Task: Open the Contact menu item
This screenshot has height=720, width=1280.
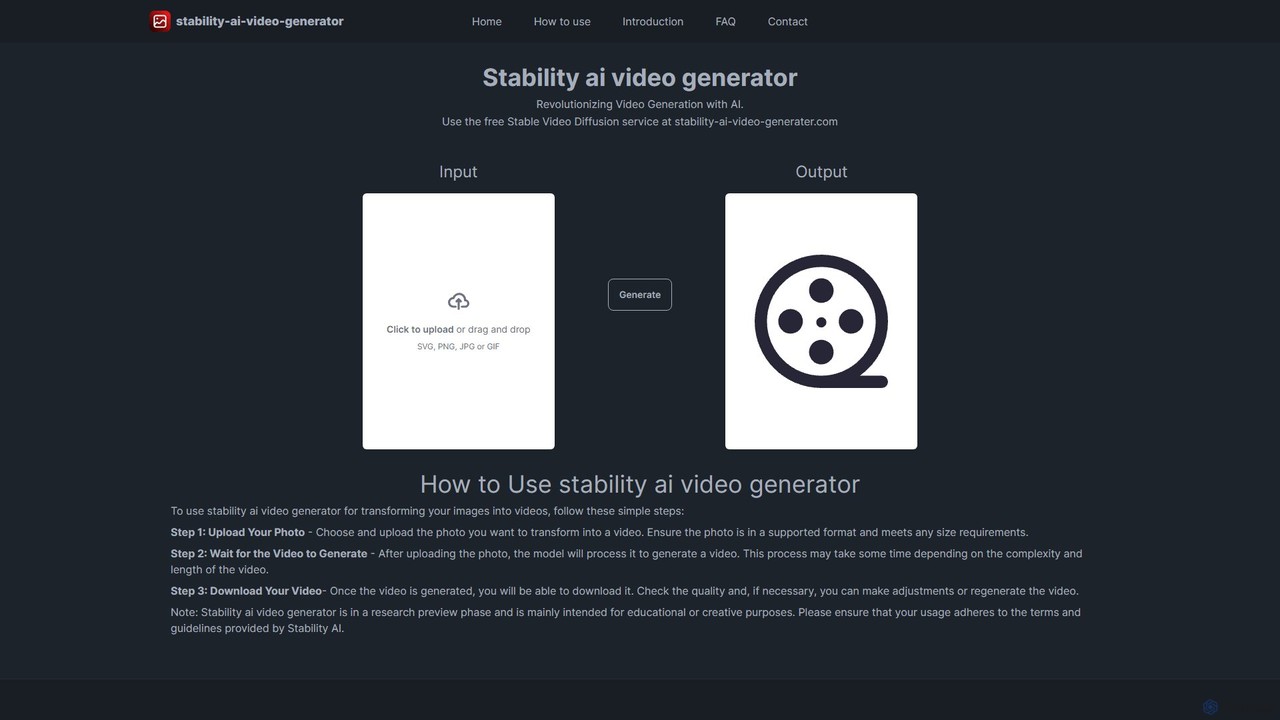Action: coord(788,21)
